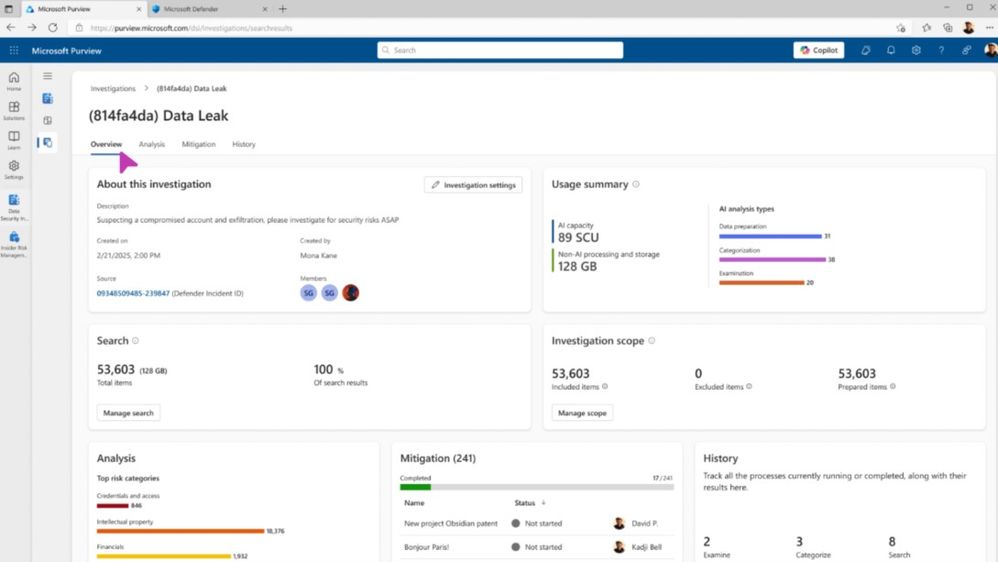Open the header settings gear icon
Screen dimensions: 998x562
coord(916,50)
